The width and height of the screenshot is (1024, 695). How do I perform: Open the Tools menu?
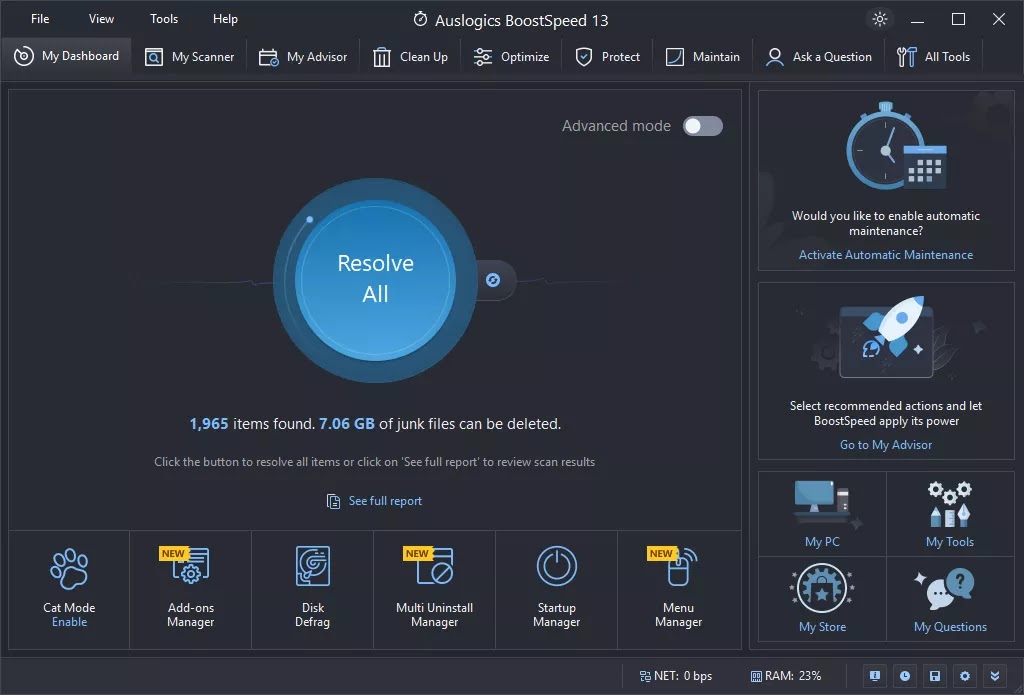click(x=163, y=18)
